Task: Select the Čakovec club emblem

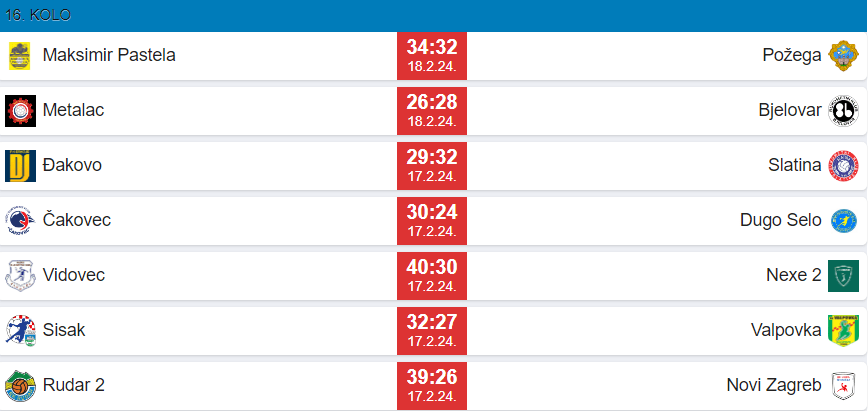Action: click(19, 220)
